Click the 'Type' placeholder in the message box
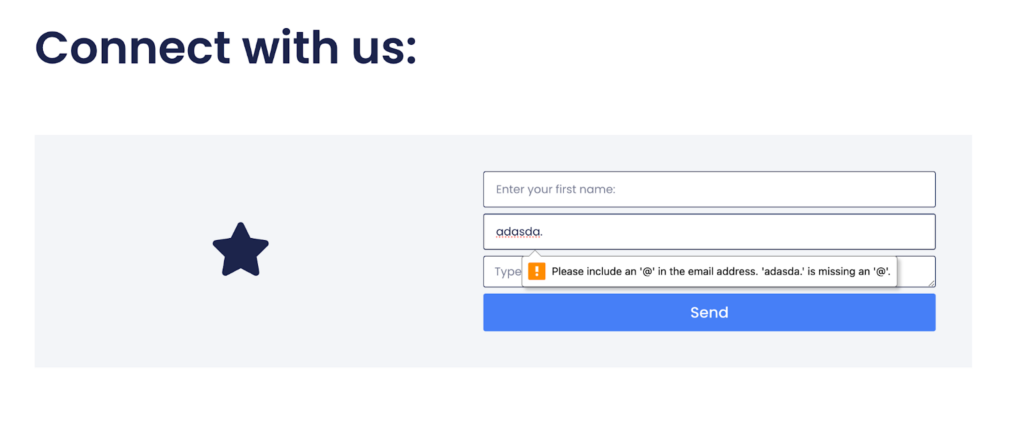This screenshot has width=1024, height=439. pyautogui.click(x=508, y=271)
